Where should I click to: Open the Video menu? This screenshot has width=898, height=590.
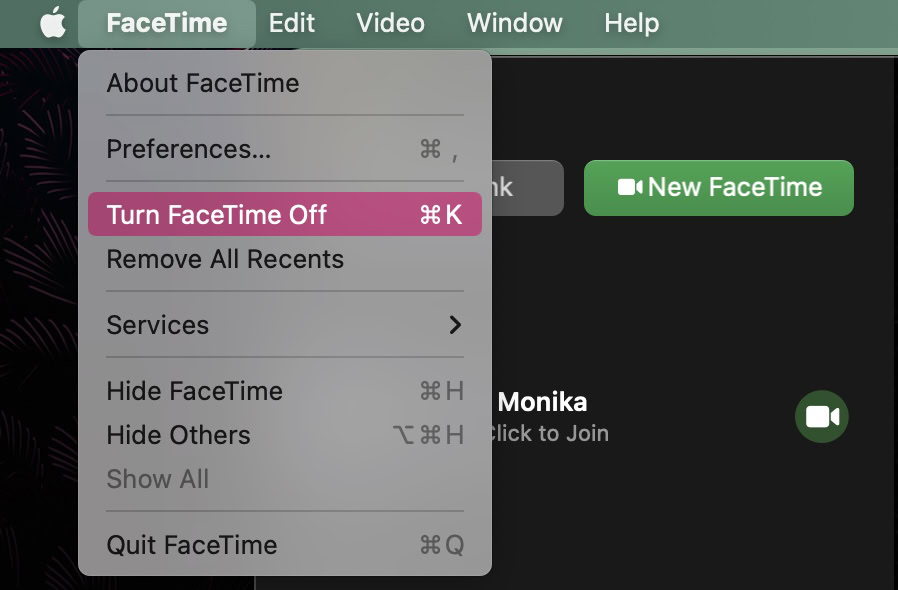[390, 22]
